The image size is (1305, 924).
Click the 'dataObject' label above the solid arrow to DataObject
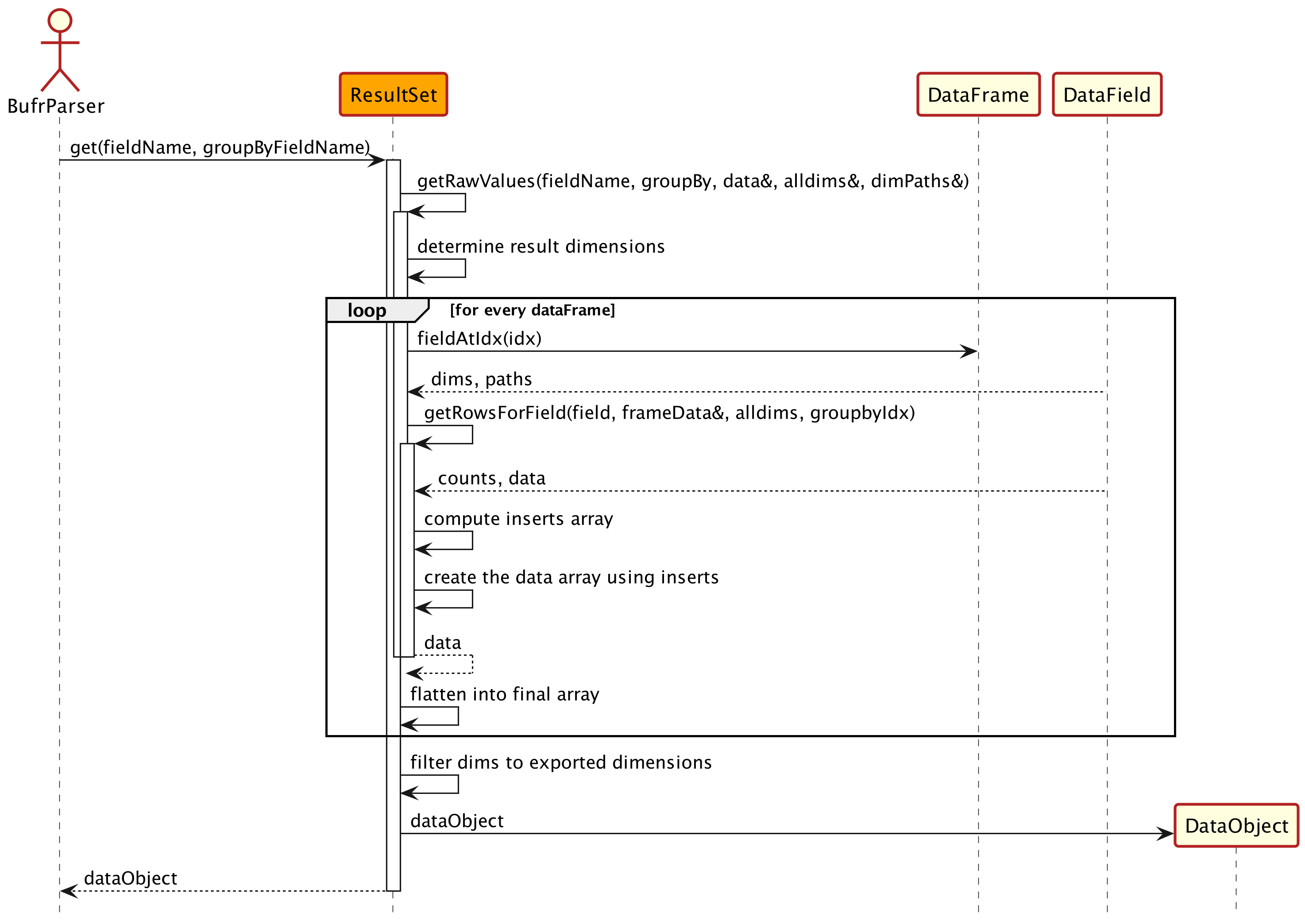(x=457, y=821)
